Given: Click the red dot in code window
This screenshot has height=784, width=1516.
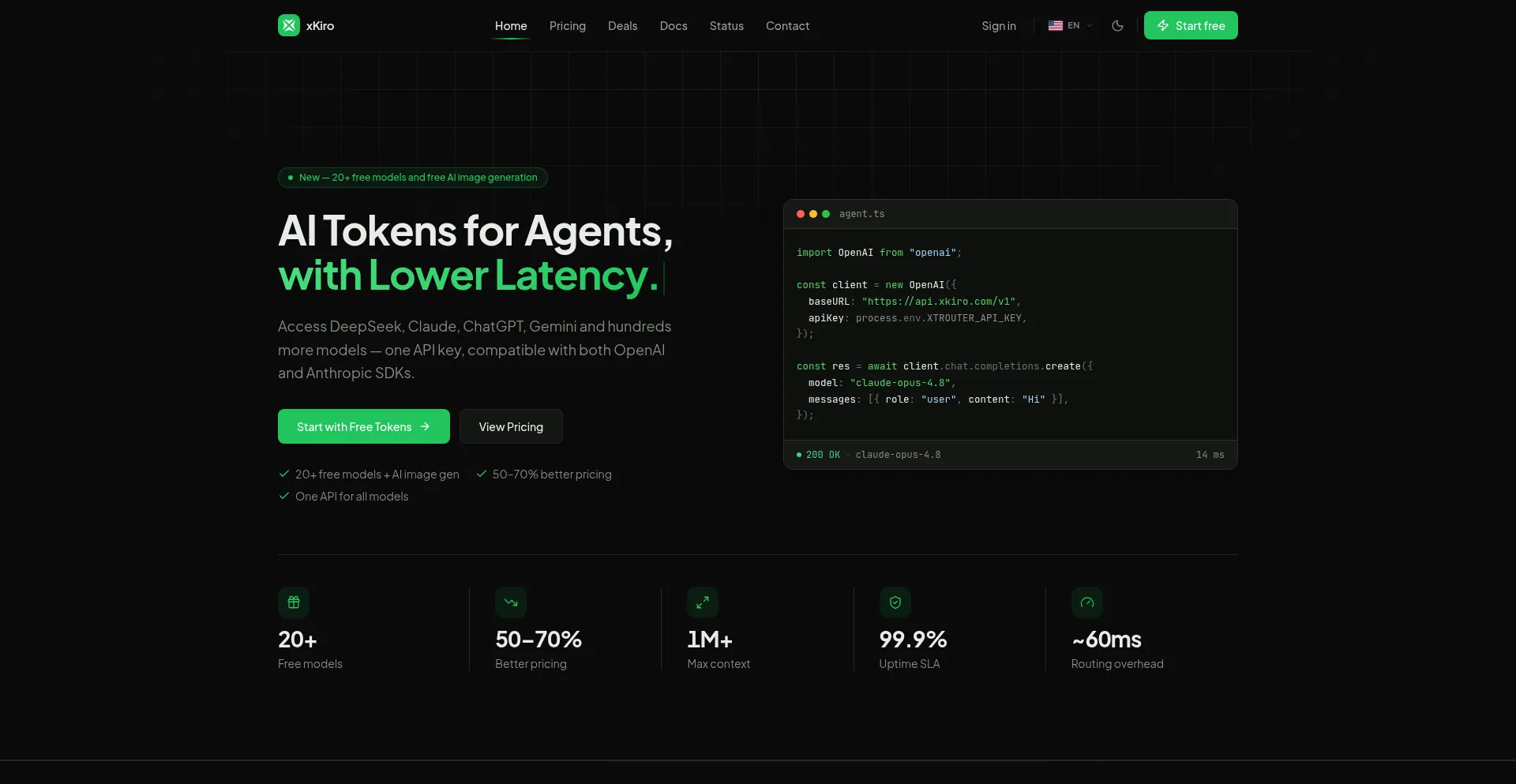Looking at the screenshot, I should (801, 214).
